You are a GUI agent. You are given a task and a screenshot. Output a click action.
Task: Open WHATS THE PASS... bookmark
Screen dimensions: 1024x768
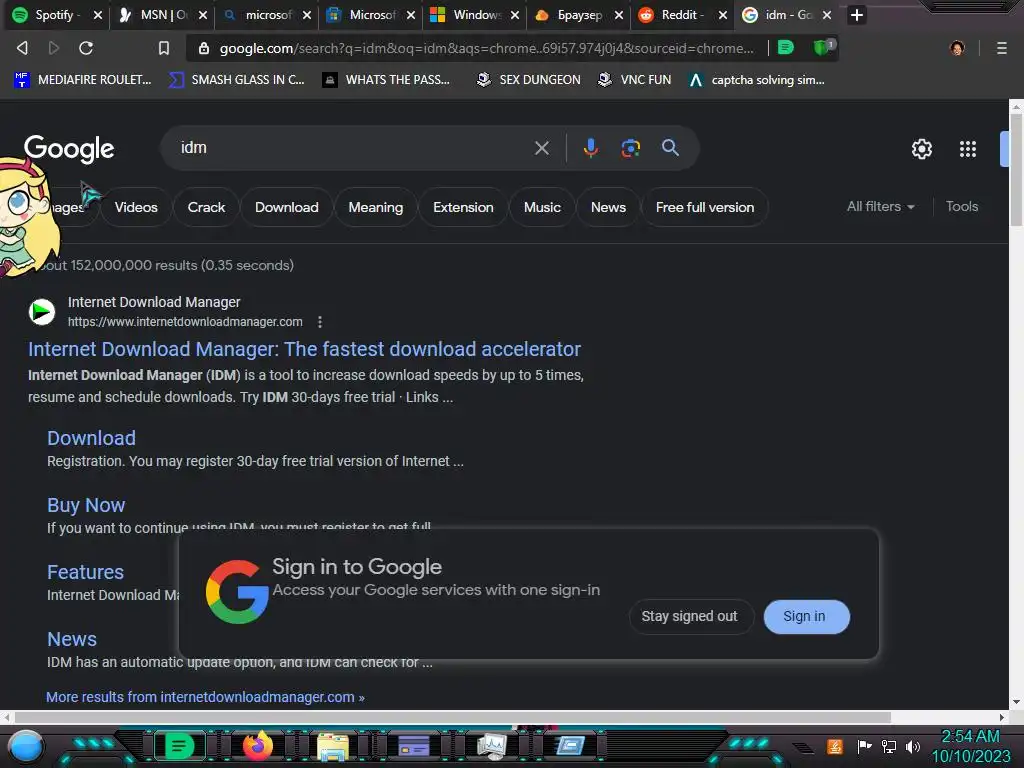point(386,80)
